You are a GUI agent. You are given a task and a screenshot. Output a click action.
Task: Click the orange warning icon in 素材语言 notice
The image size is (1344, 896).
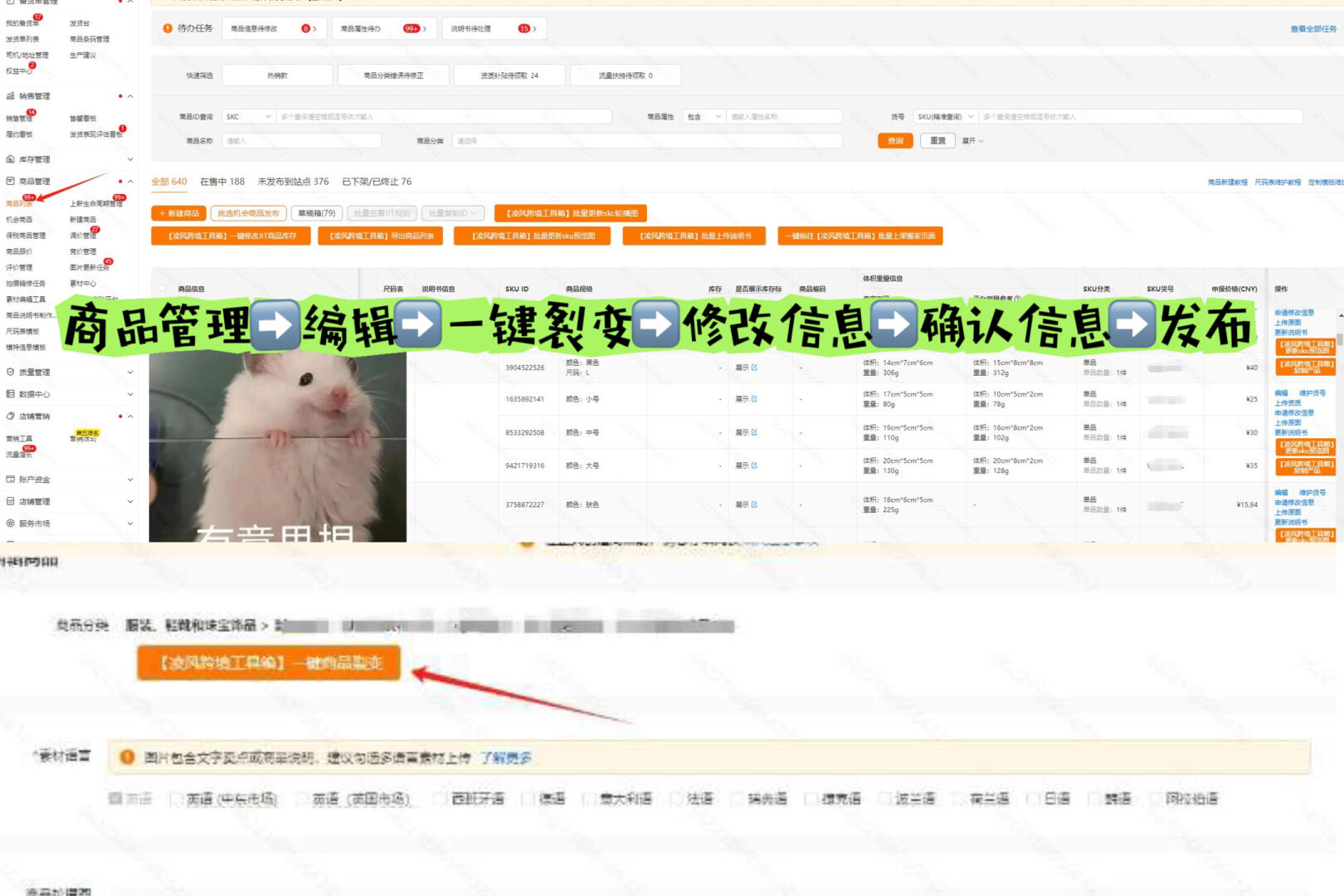click(128, 757)
